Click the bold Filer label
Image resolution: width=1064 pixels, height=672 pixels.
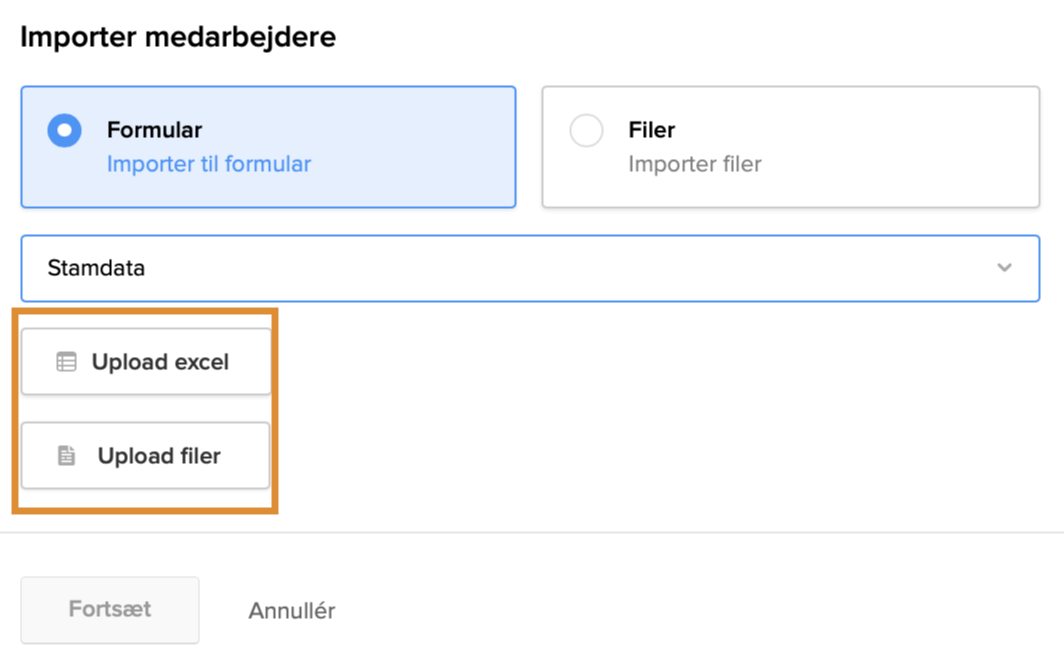point(652,130)
